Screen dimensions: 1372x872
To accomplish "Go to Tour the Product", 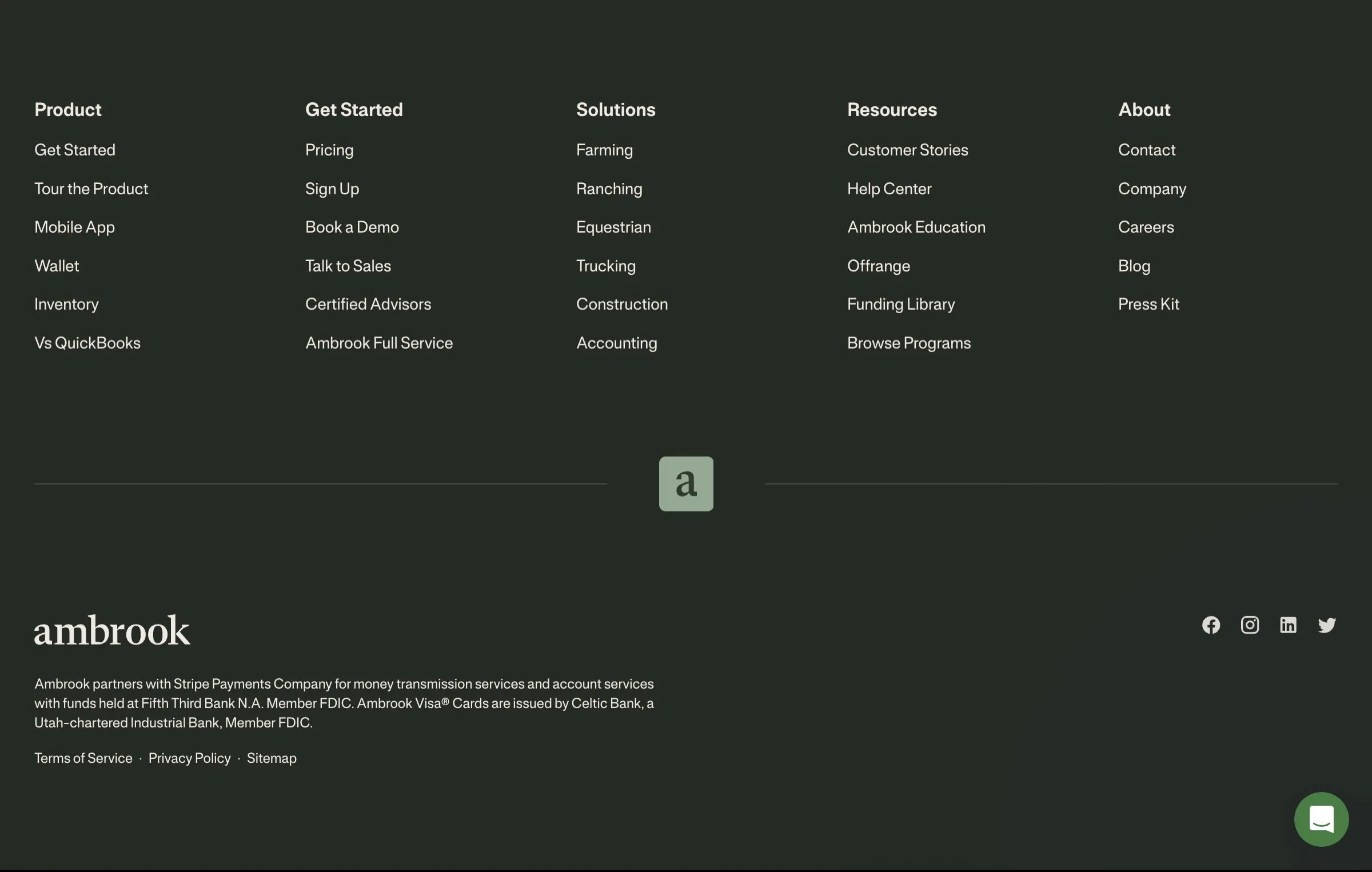I will tap(91, 189).
